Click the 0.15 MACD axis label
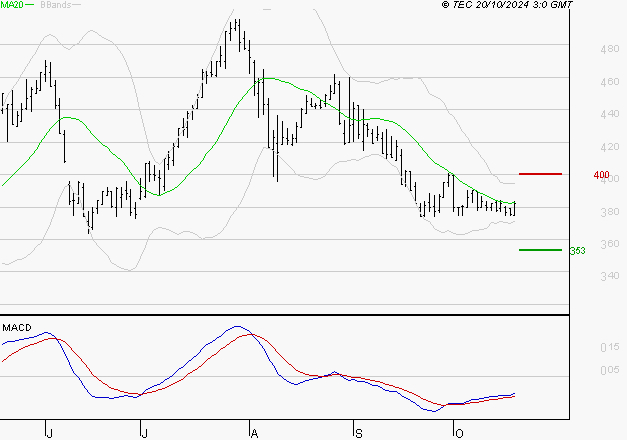627x440 pixels. tap(609, 347)
